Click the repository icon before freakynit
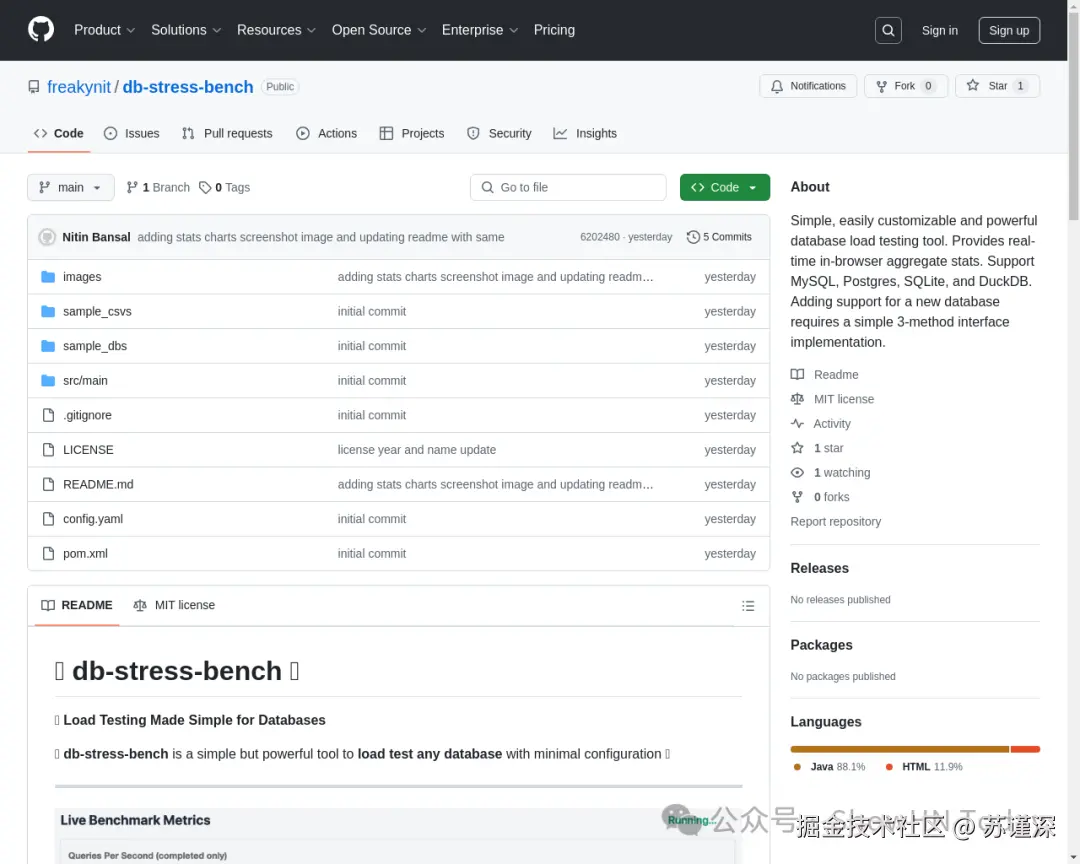Image resolution: width=1080 pixels, height=864 pixels. pyautogui.click(x=34, y=87)
